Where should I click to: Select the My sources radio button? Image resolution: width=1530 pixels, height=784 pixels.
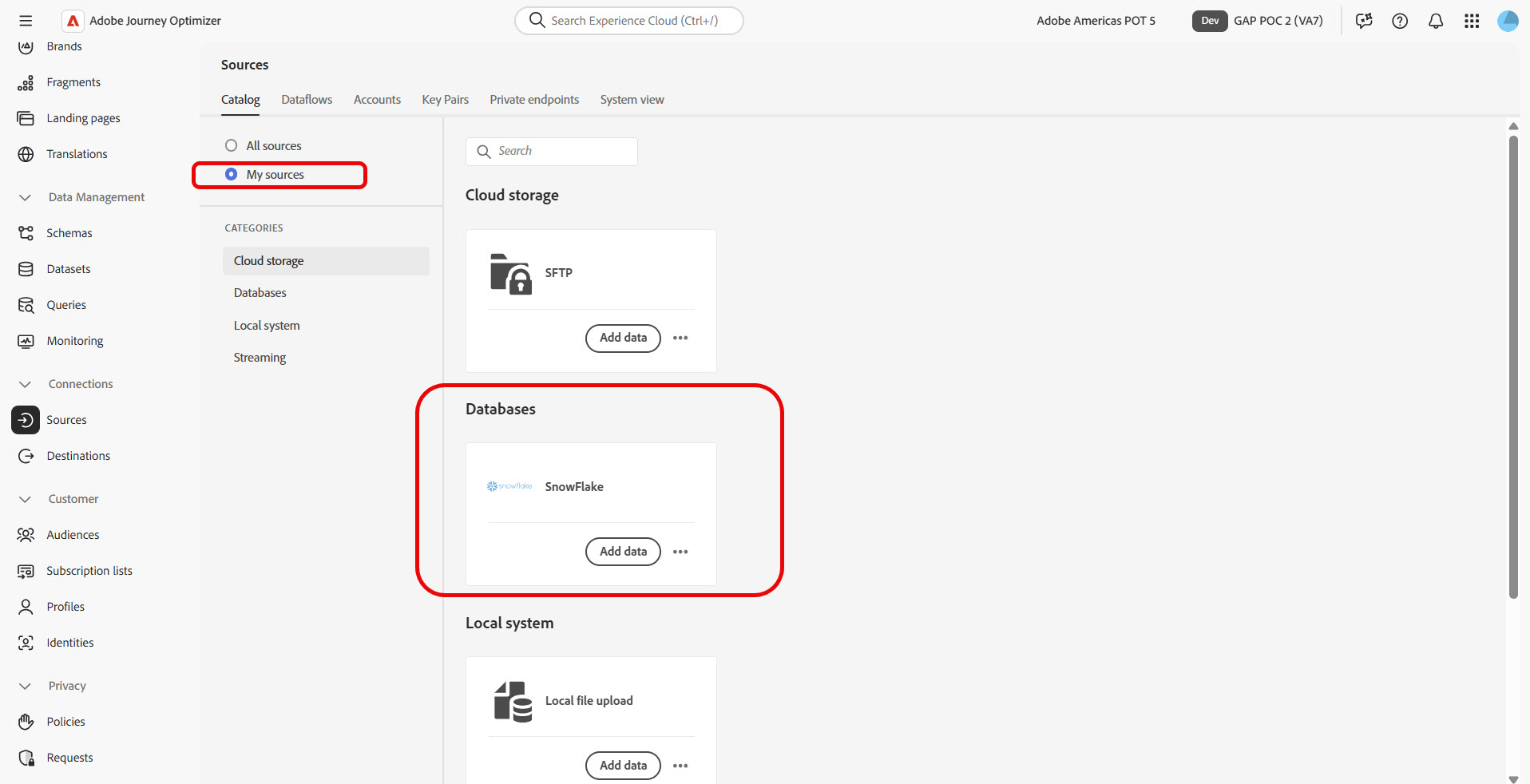point(232,174)
